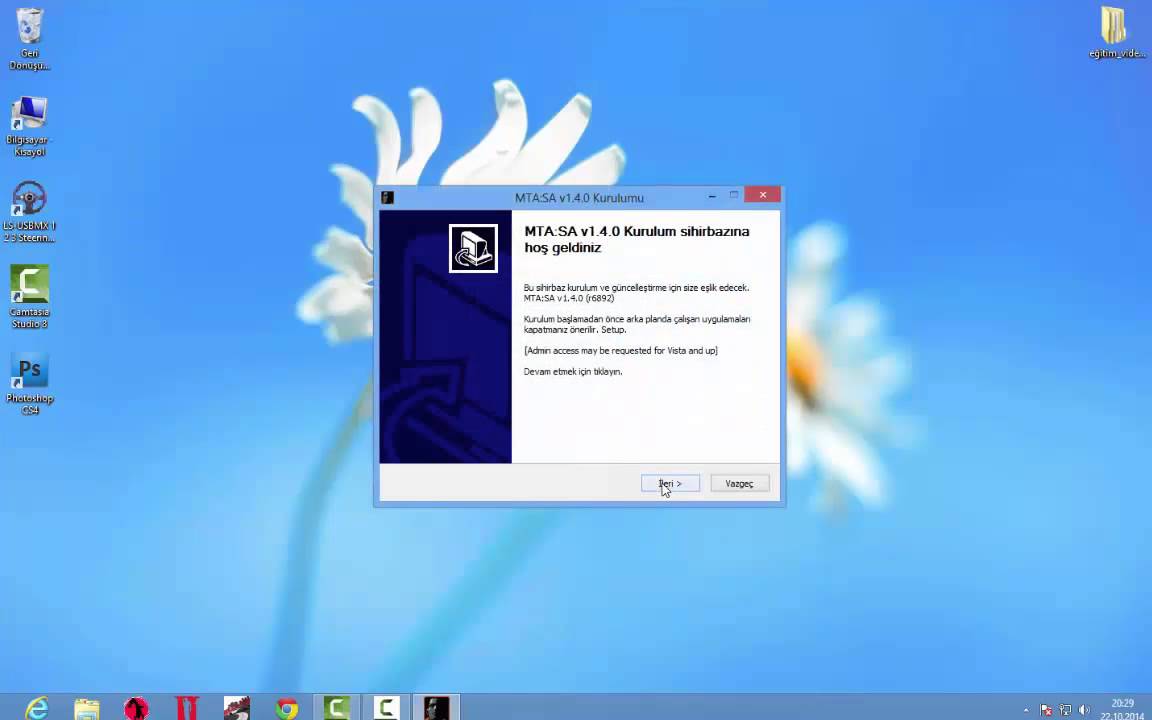Click the Vazgeç button to cancel setup

click(x=739, y=483)
